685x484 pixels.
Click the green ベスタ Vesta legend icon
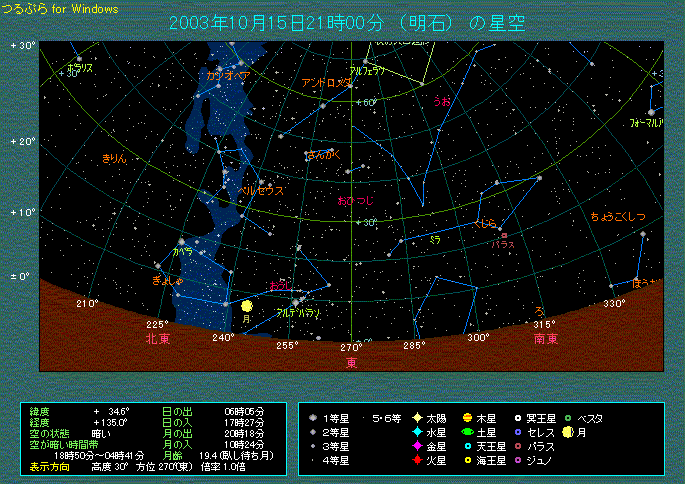coord(568,418)
